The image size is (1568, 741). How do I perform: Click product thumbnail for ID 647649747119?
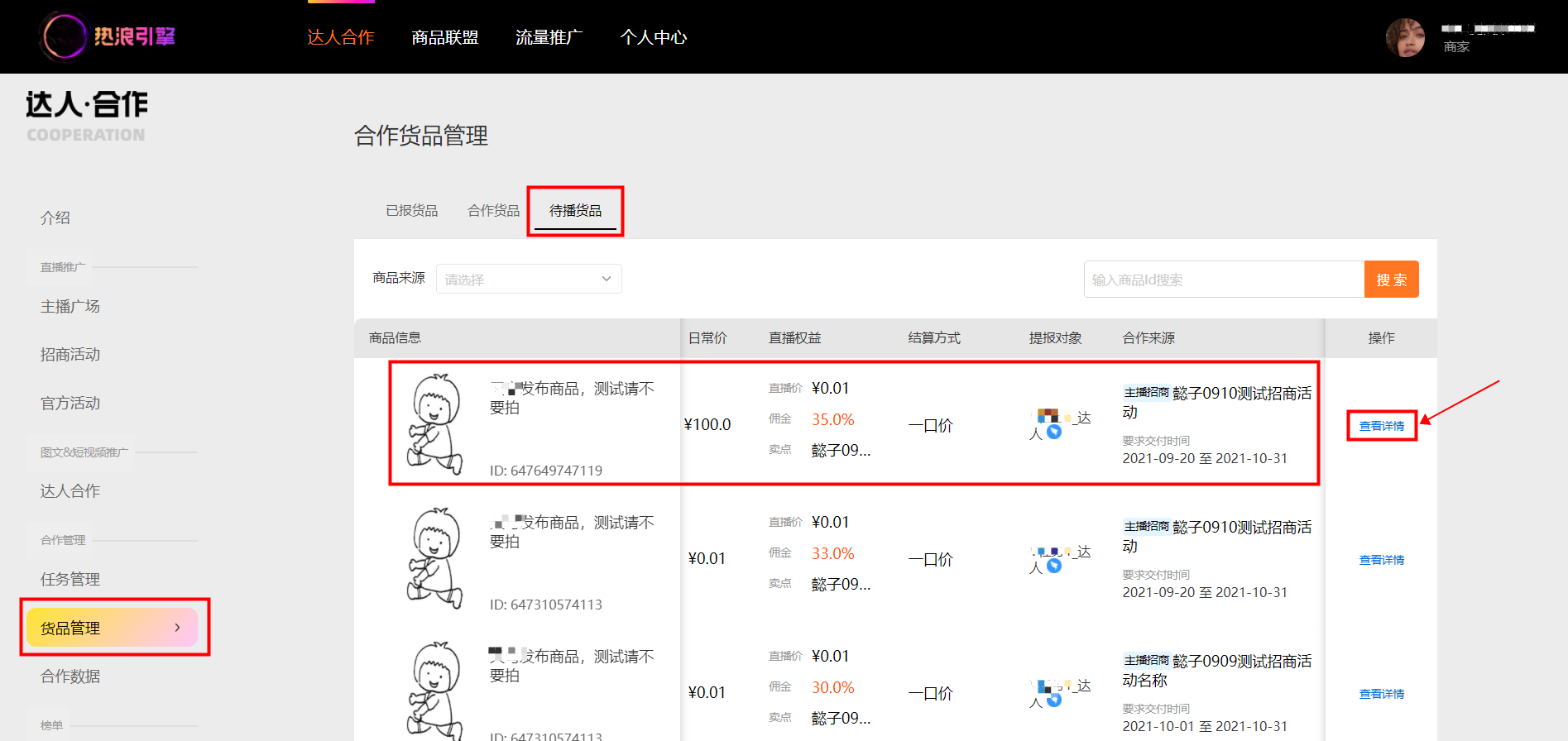tap(435, 424)
